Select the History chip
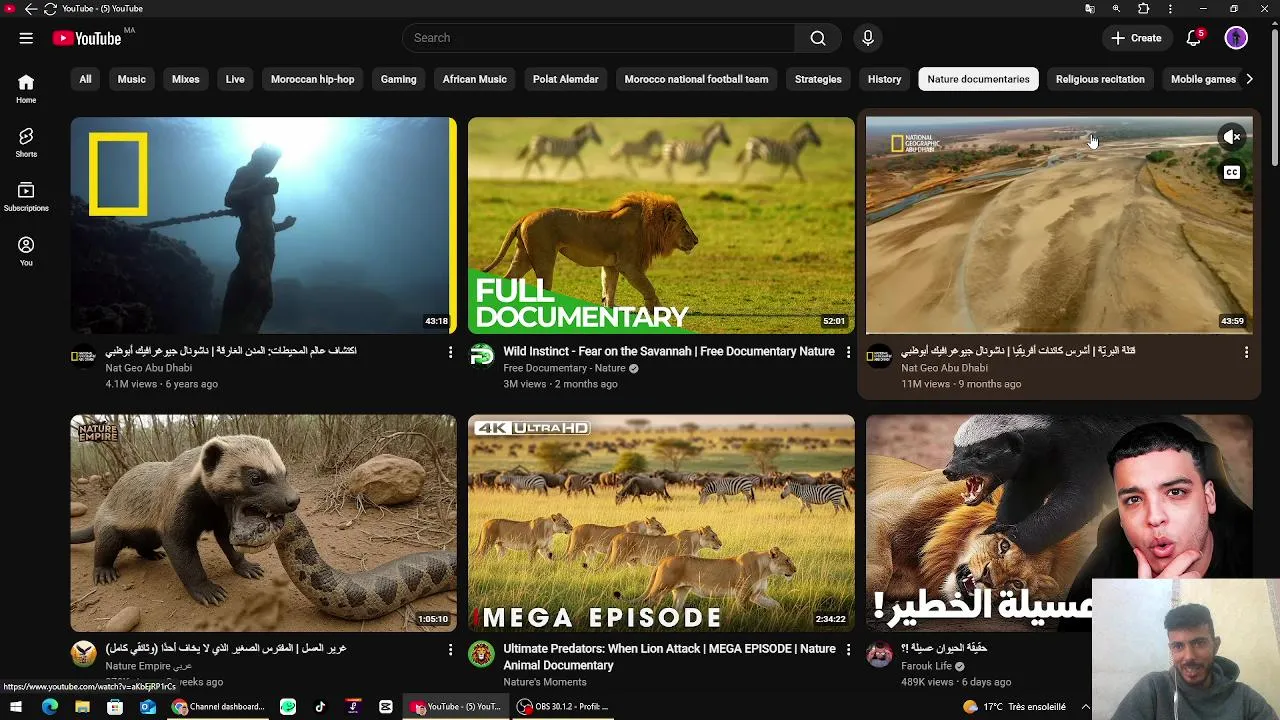 (x=884, y=79)
